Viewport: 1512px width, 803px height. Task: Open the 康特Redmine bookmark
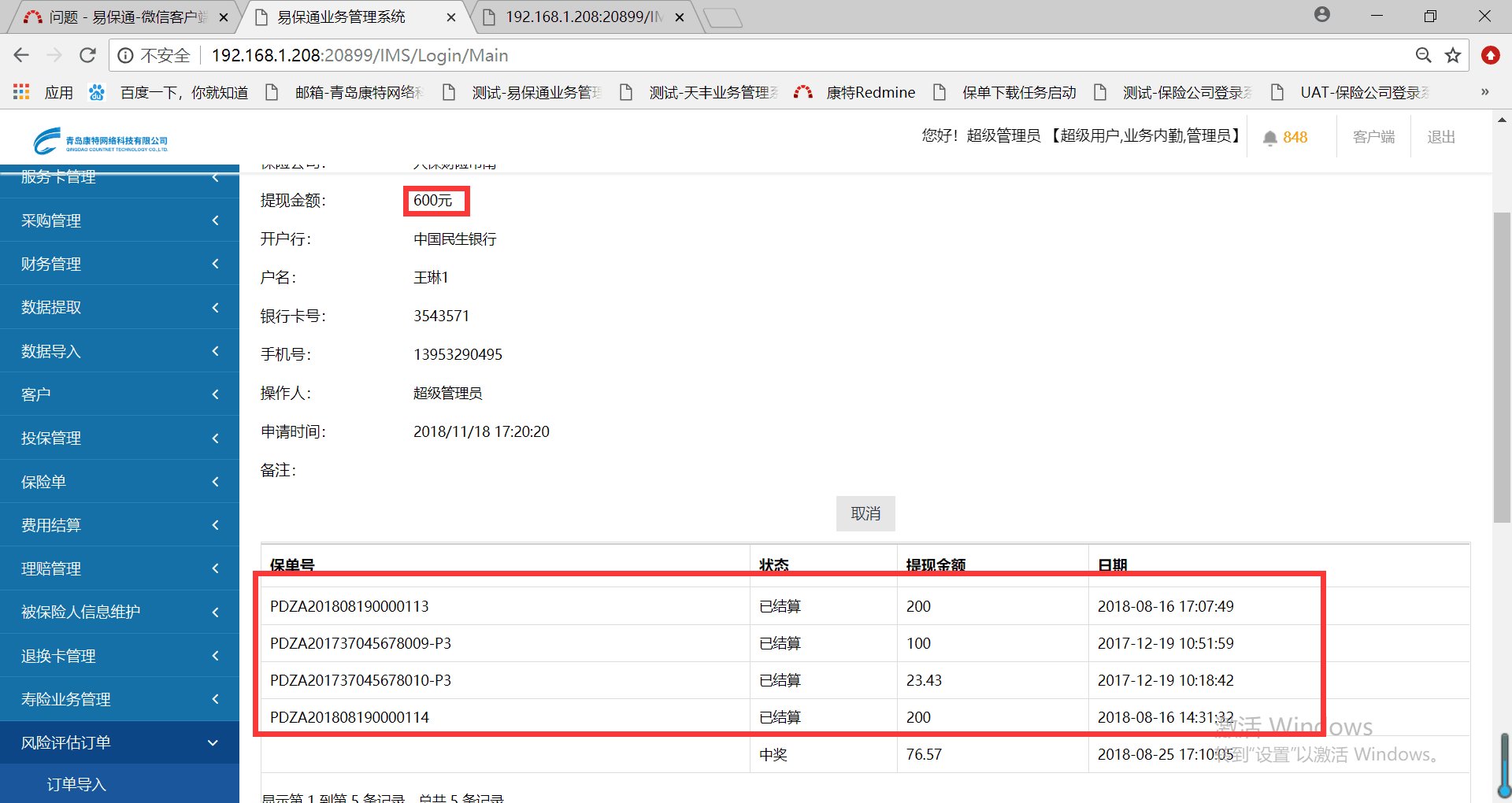click(854, 92)
